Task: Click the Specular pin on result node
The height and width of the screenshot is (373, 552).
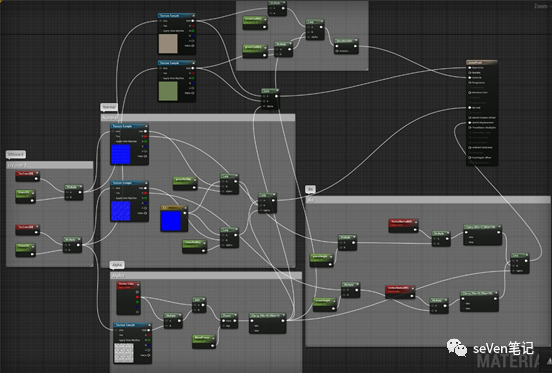Action: point(470,77)
